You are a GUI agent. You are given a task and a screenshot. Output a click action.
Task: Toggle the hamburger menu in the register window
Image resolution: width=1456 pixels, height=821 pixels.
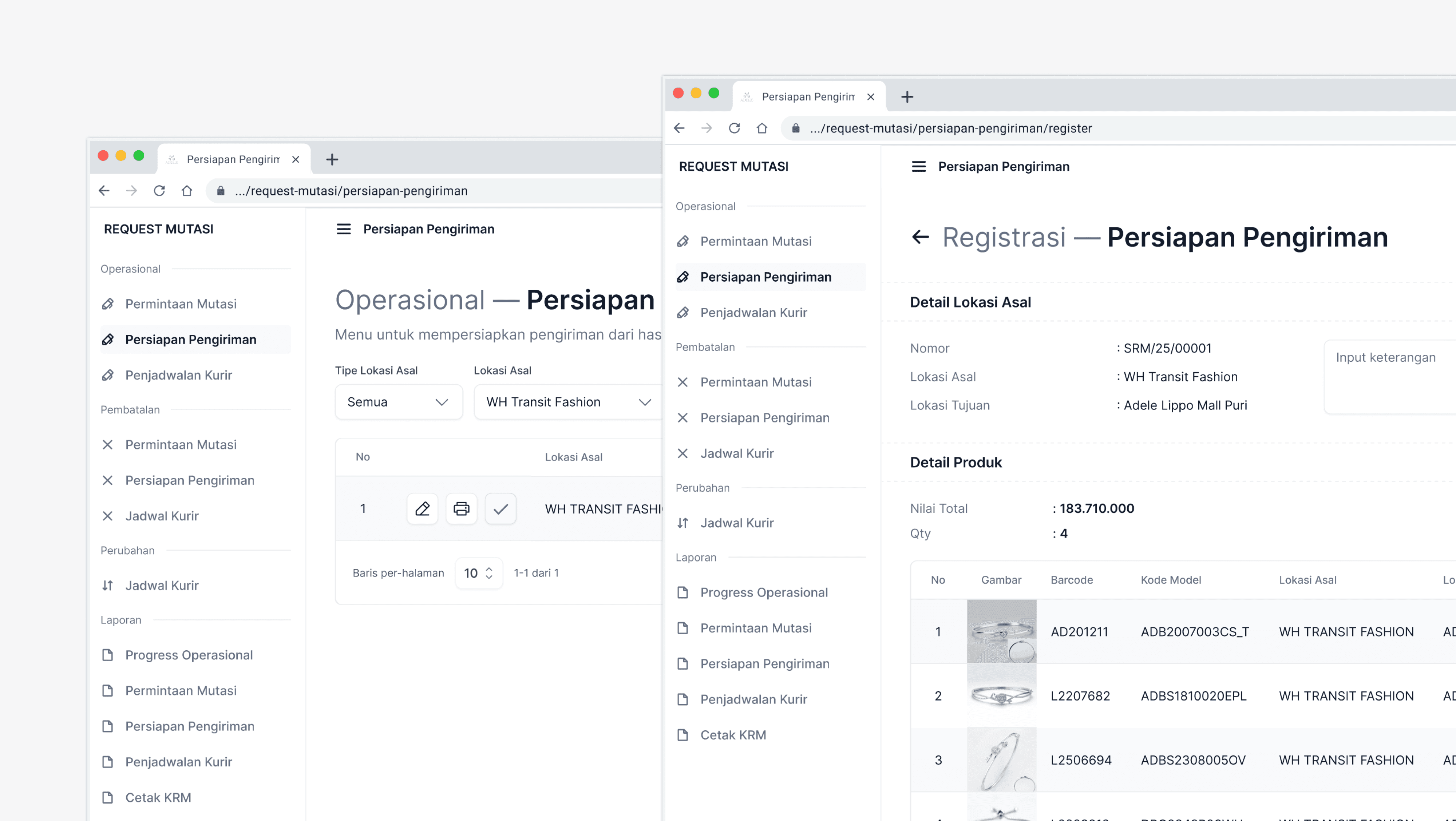[x=918, y=166]
